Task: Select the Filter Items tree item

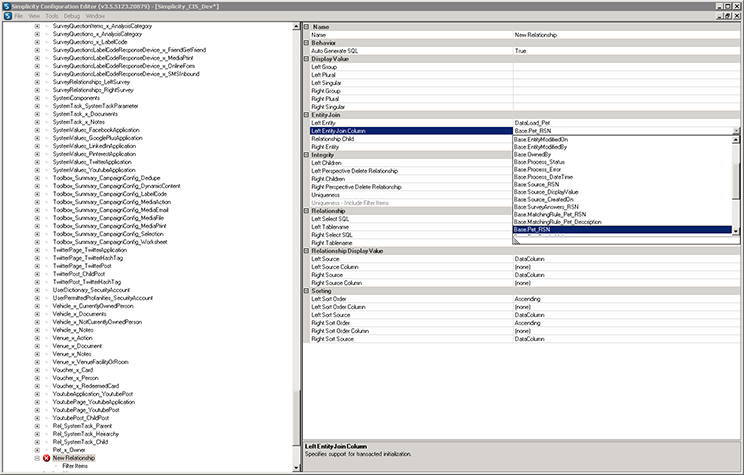Action: click(75, 466)
